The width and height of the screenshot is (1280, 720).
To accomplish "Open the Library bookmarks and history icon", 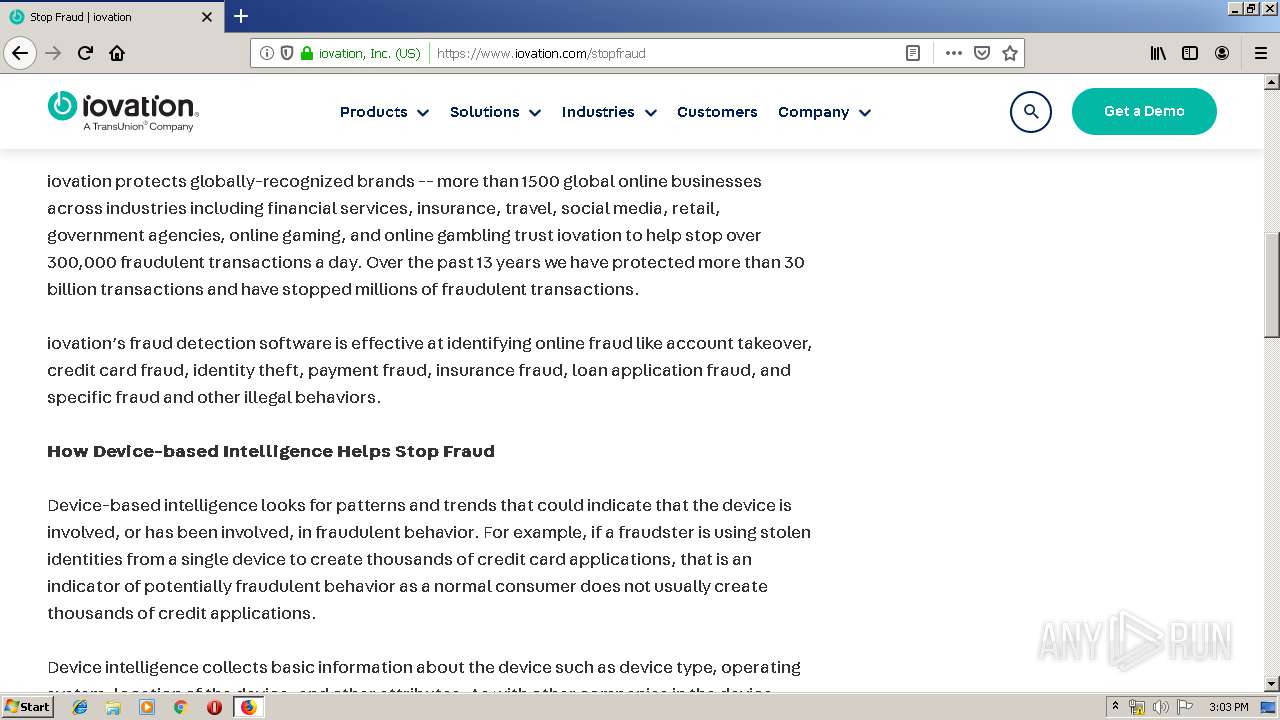I will (1158, 53).
